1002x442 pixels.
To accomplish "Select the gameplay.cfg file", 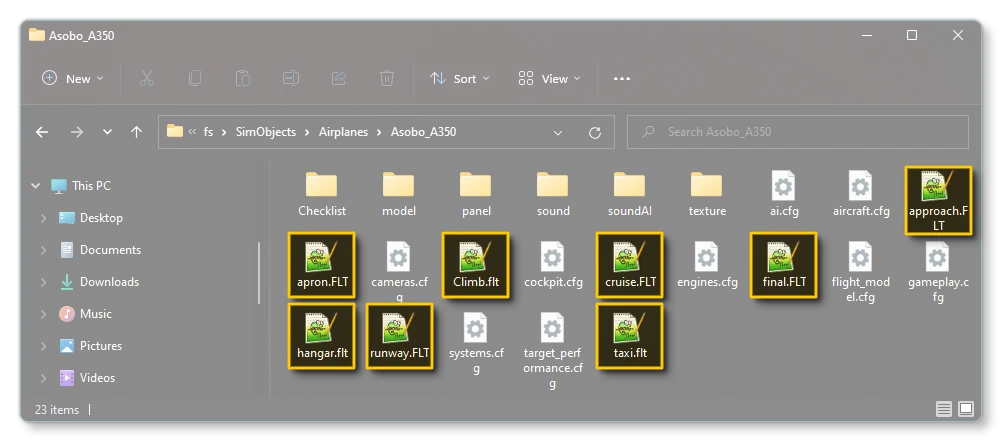I will coord(937,271).
